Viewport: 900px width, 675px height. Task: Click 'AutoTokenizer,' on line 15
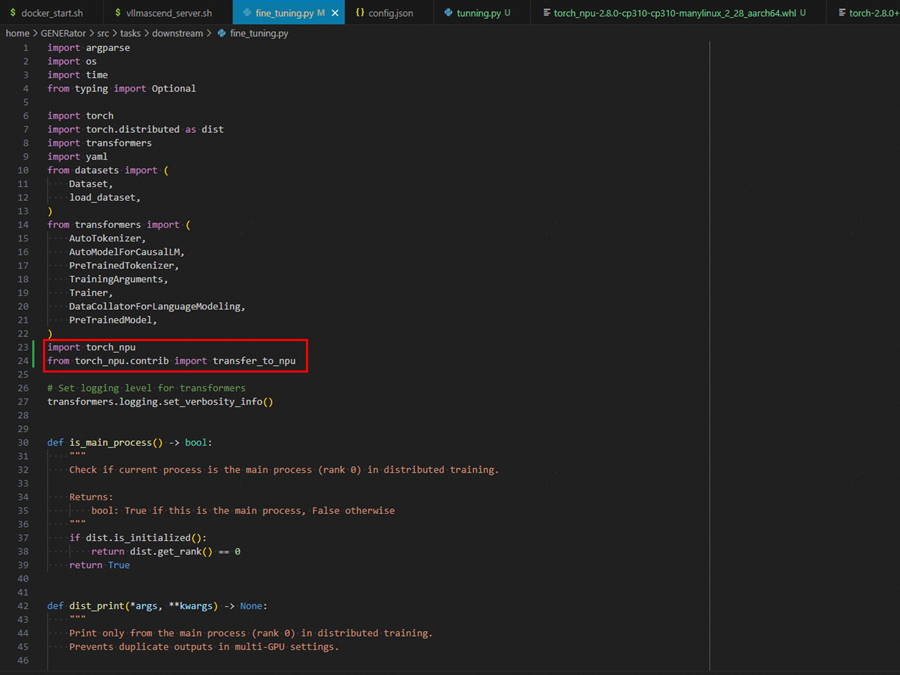(x=107, y=238)
